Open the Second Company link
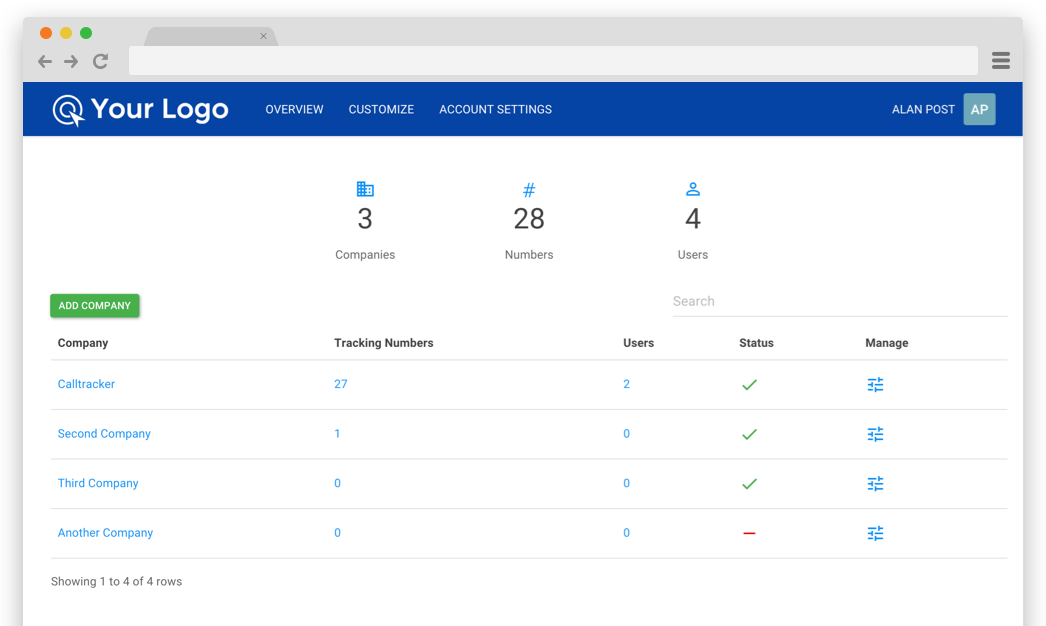Viewport: 1046px width, 626px height. 104,434
